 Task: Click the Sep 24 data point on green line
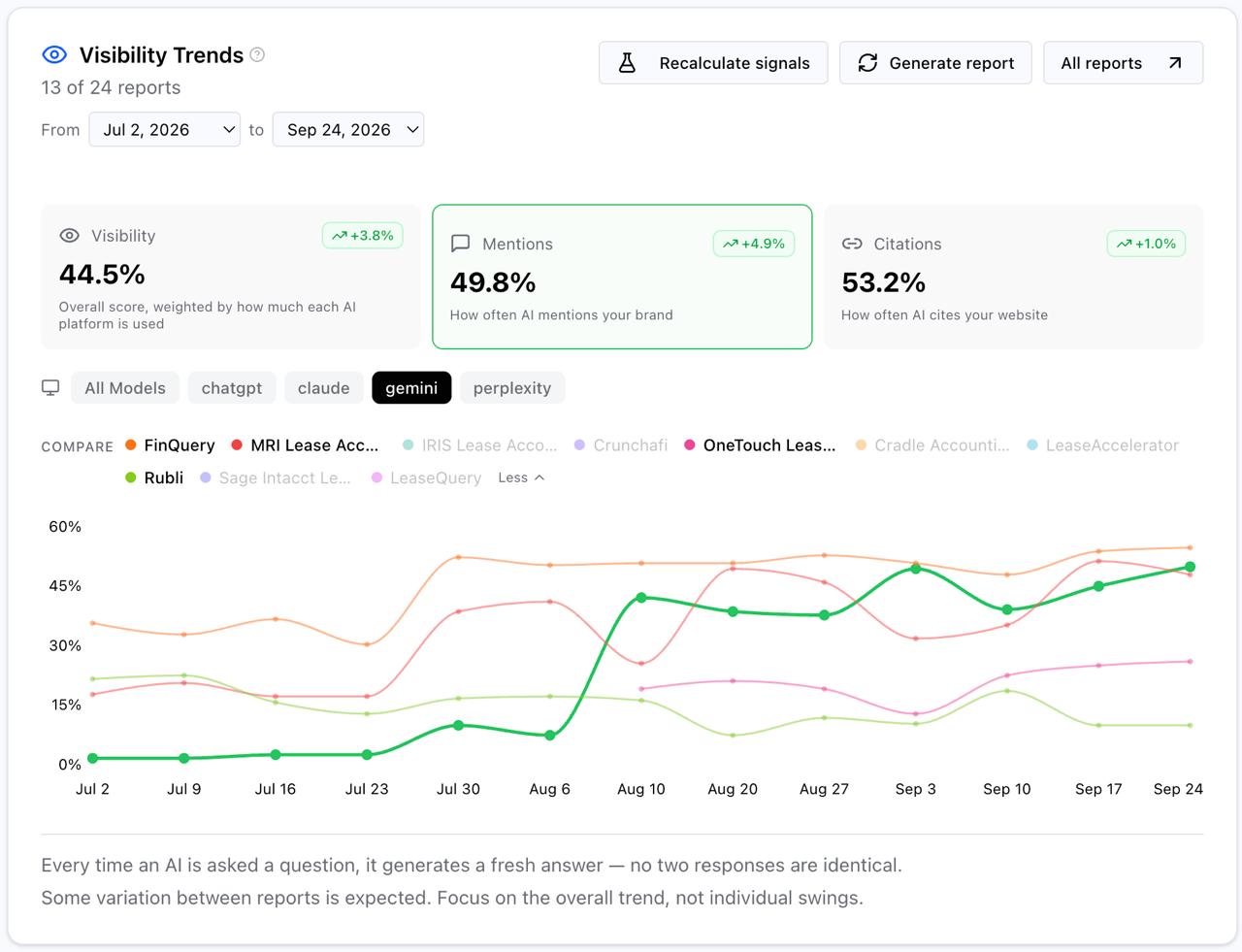point(1191,567)
